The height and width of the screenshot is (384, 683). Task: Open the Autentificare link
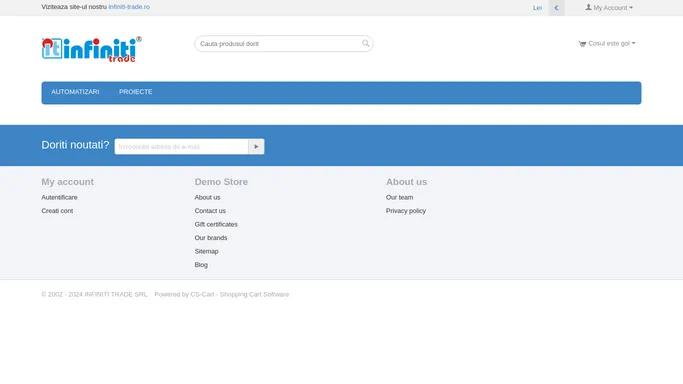click(x=59, y=197)
